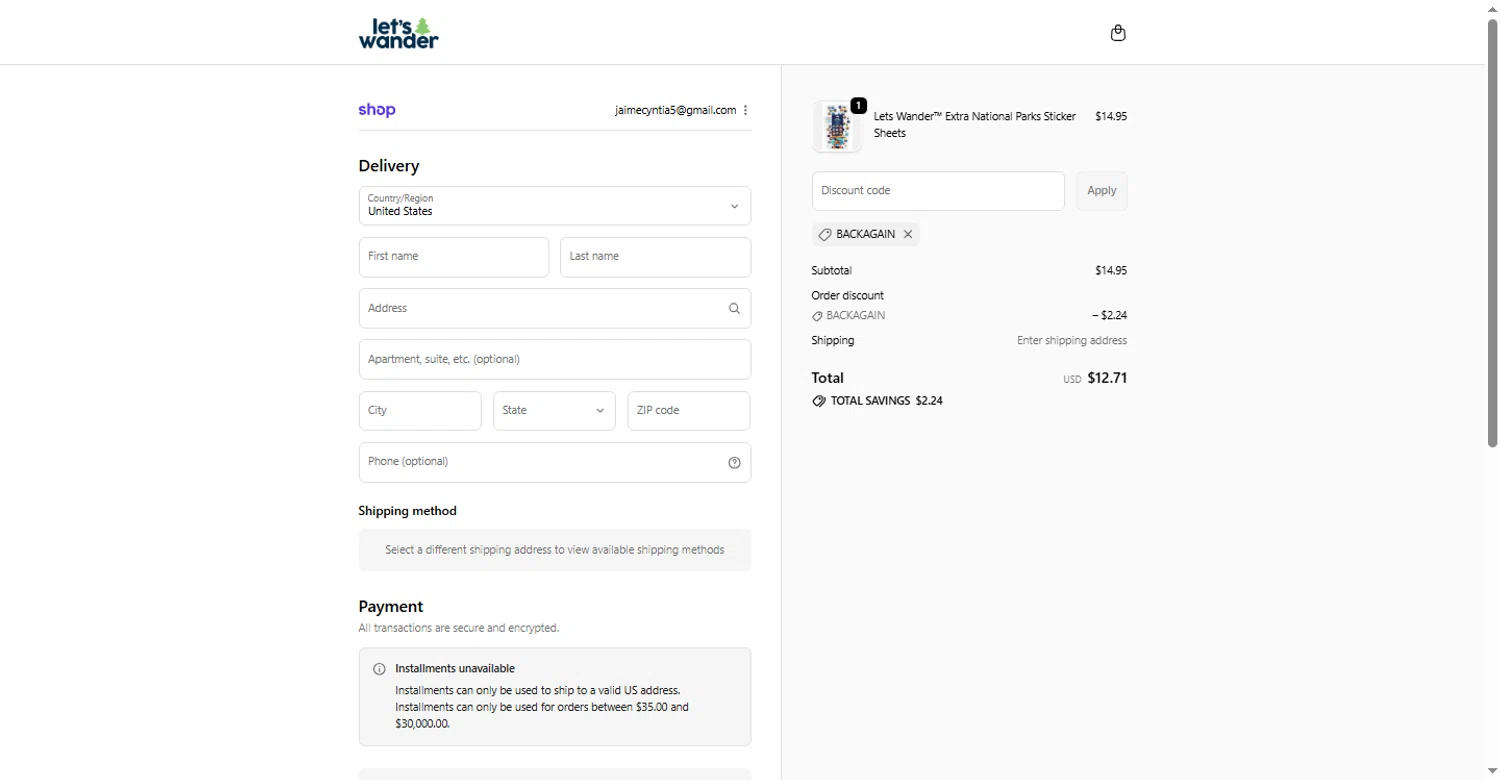Click the product title Lets Wander Extra National Parks
1500x780 pixels.
click(x=975, y=125)
